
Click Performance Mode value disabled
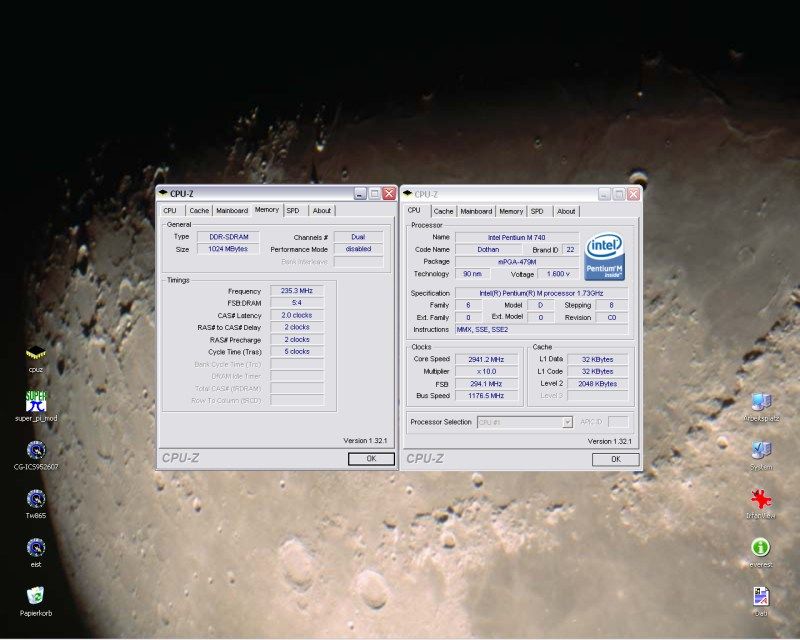(358, 249)
